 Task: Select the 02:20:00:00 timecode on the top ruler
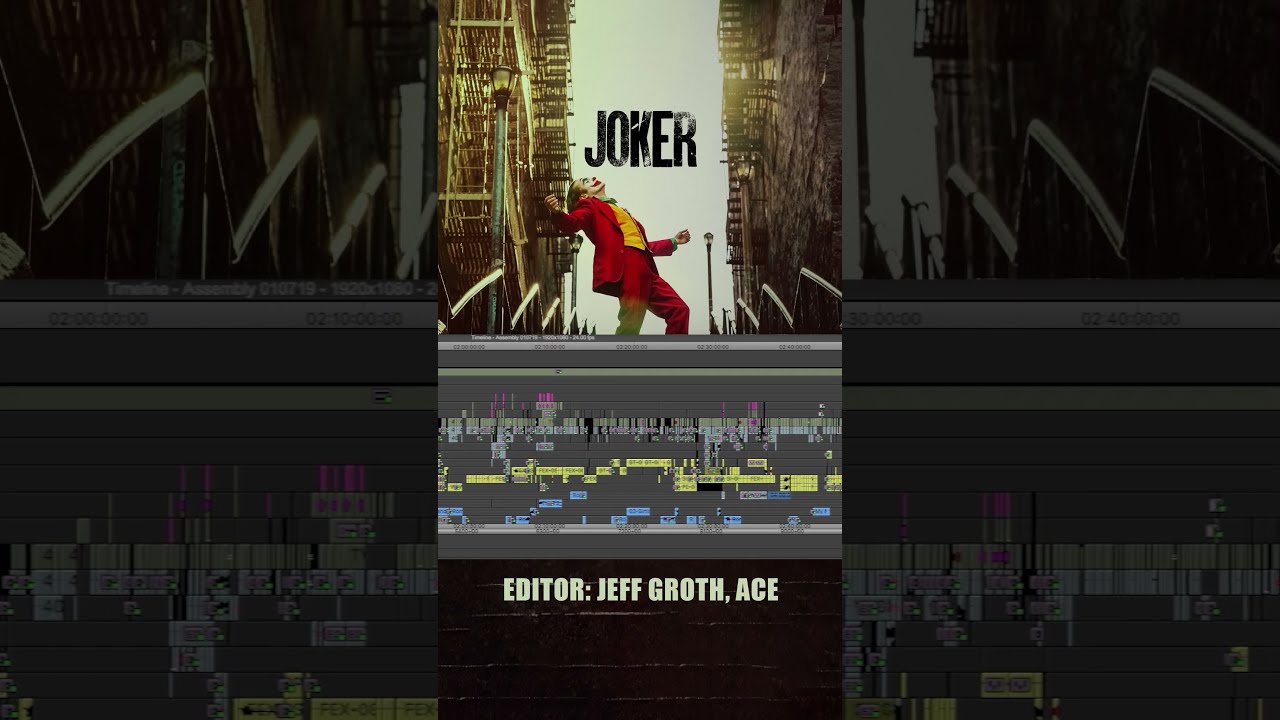pos(631,347)
